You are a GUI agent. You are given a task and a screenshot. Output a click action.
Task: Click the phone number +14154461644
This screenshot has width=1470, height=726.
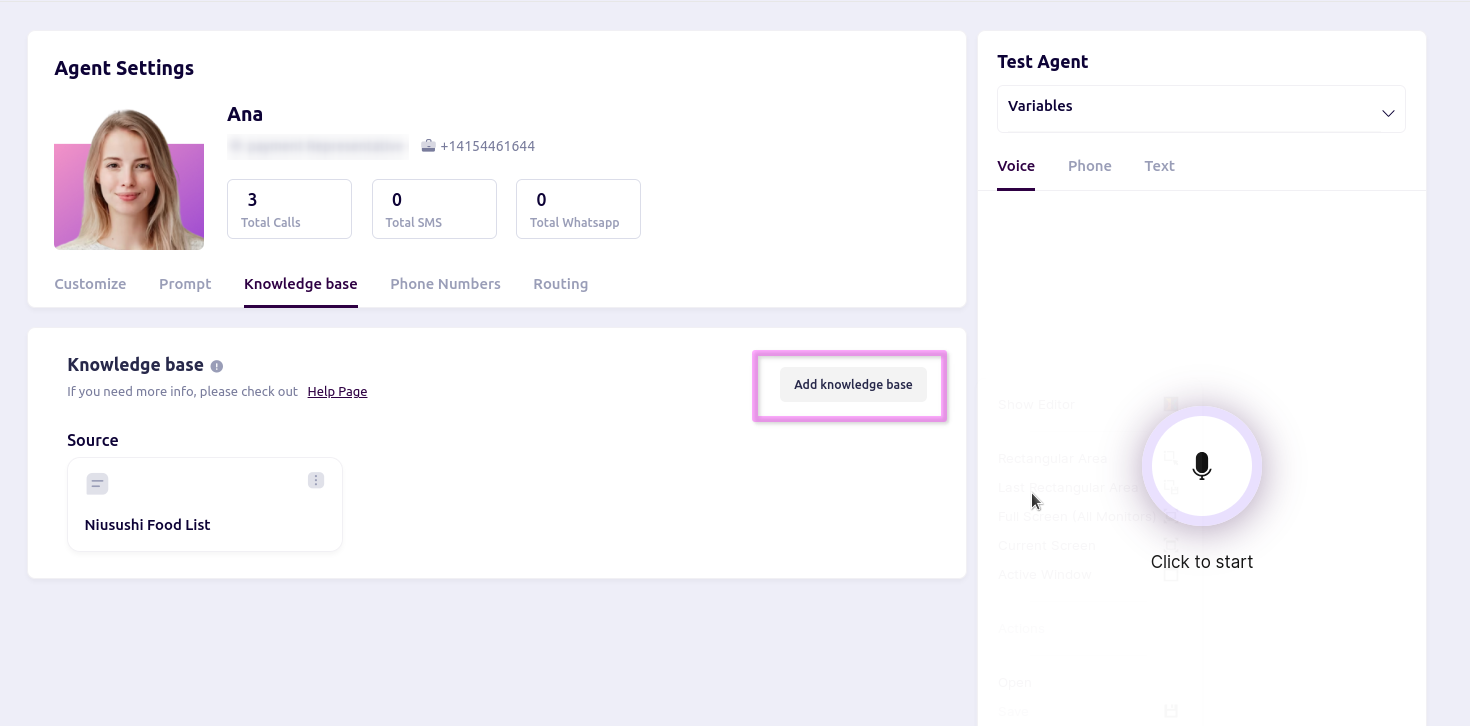pyautogui.click(x=487, y=146)
